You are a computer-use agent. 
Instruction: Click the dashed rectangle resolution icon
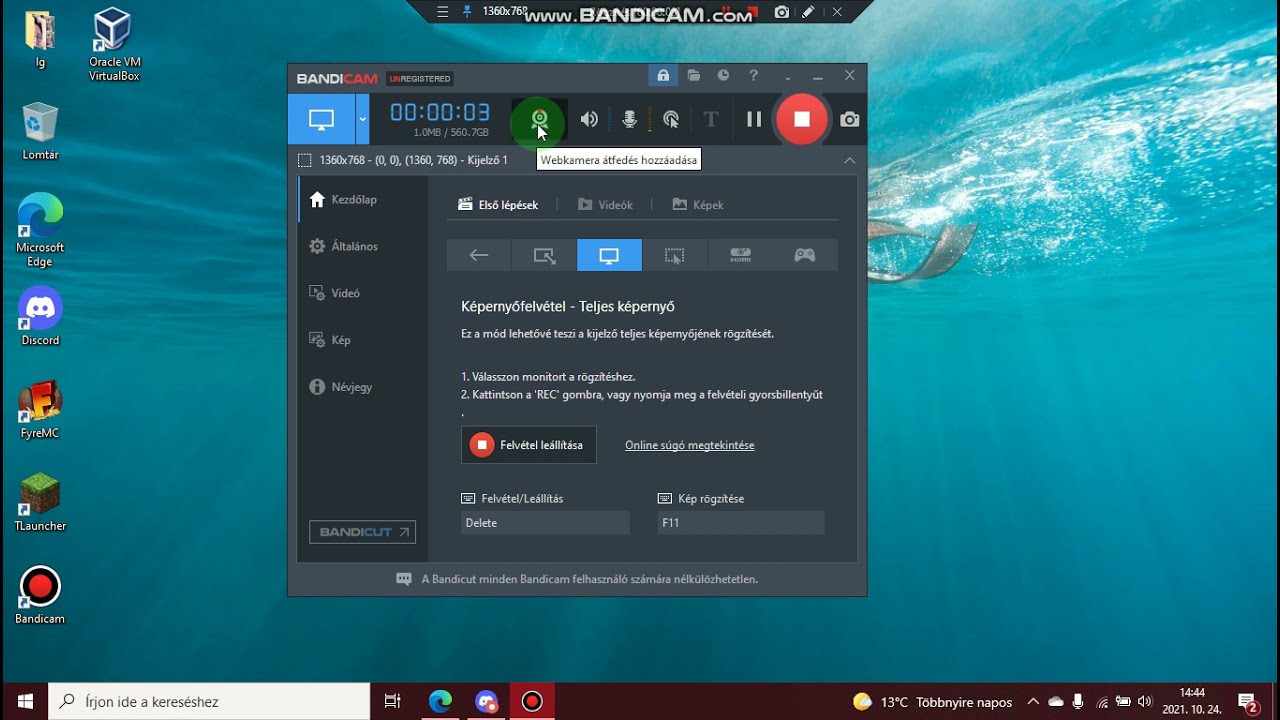coord(305,160)
